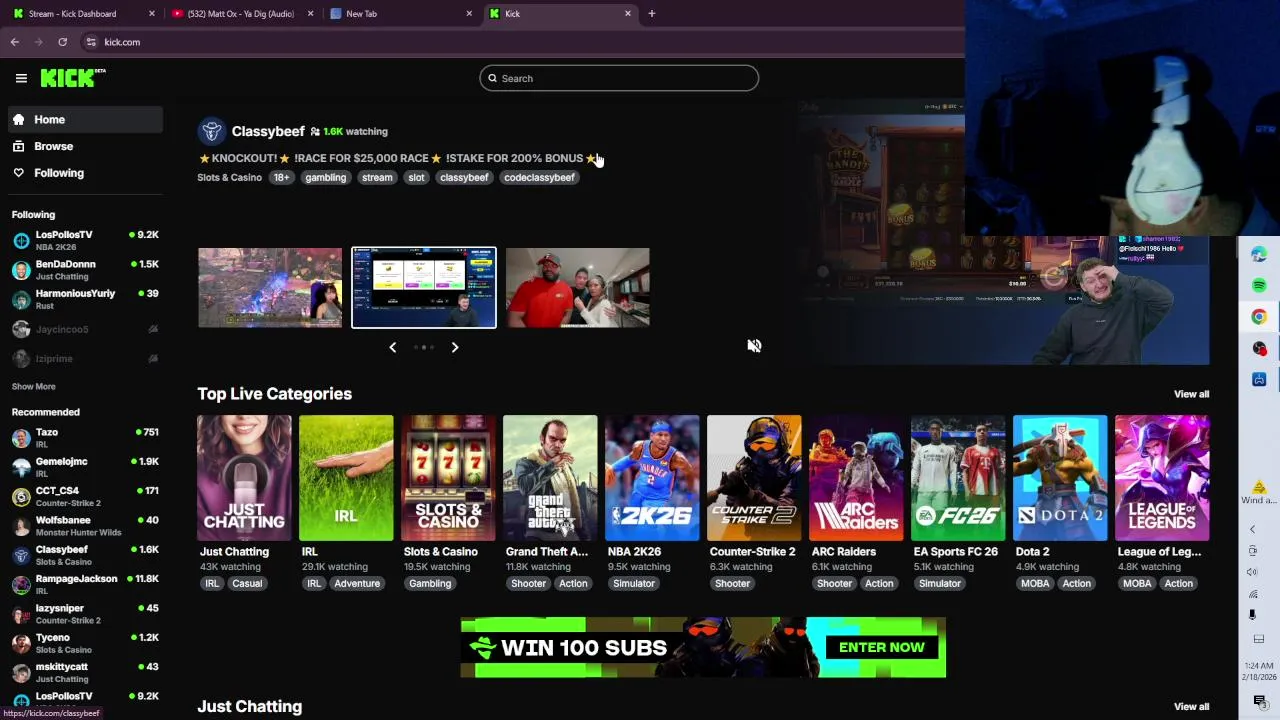Go to Home in sidebar
The image size is (1280, 720).
[x=84, y=119]
